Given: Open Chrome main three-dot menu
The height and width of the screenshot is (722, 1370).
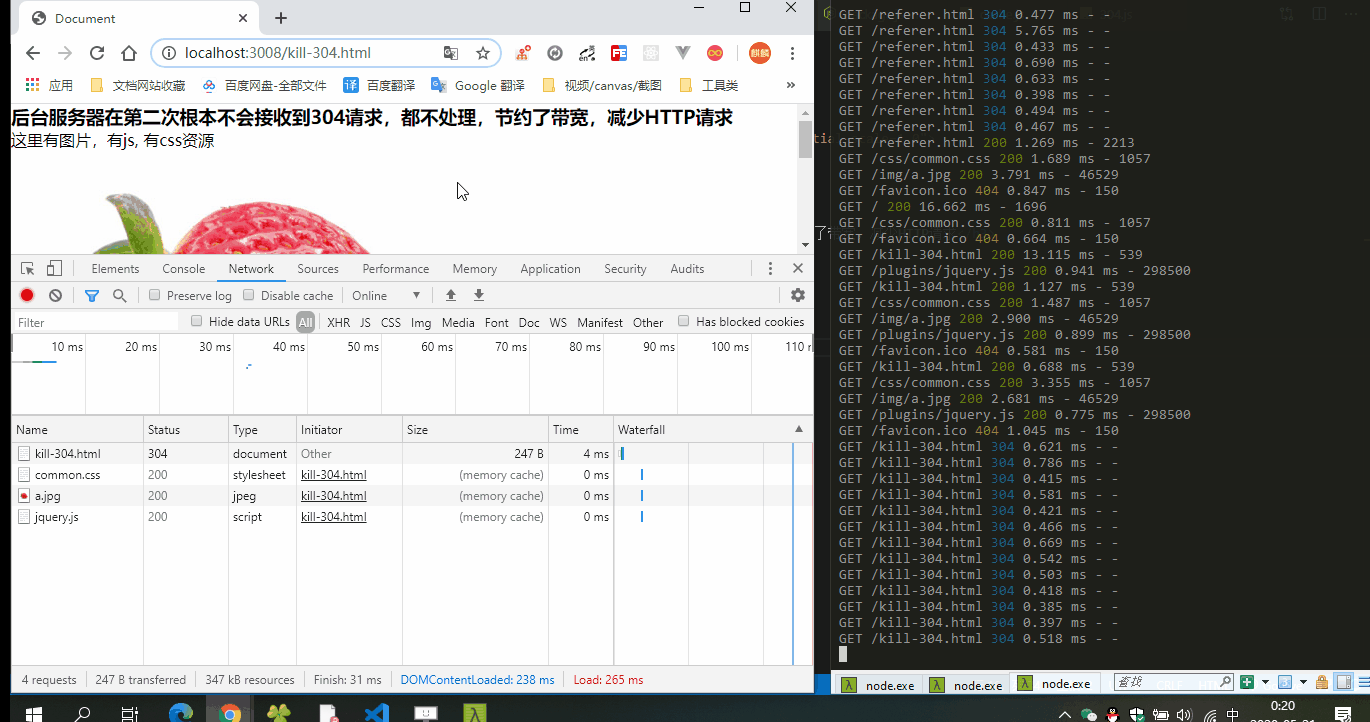Looking at the screenshot, I should tap(792, 53).
